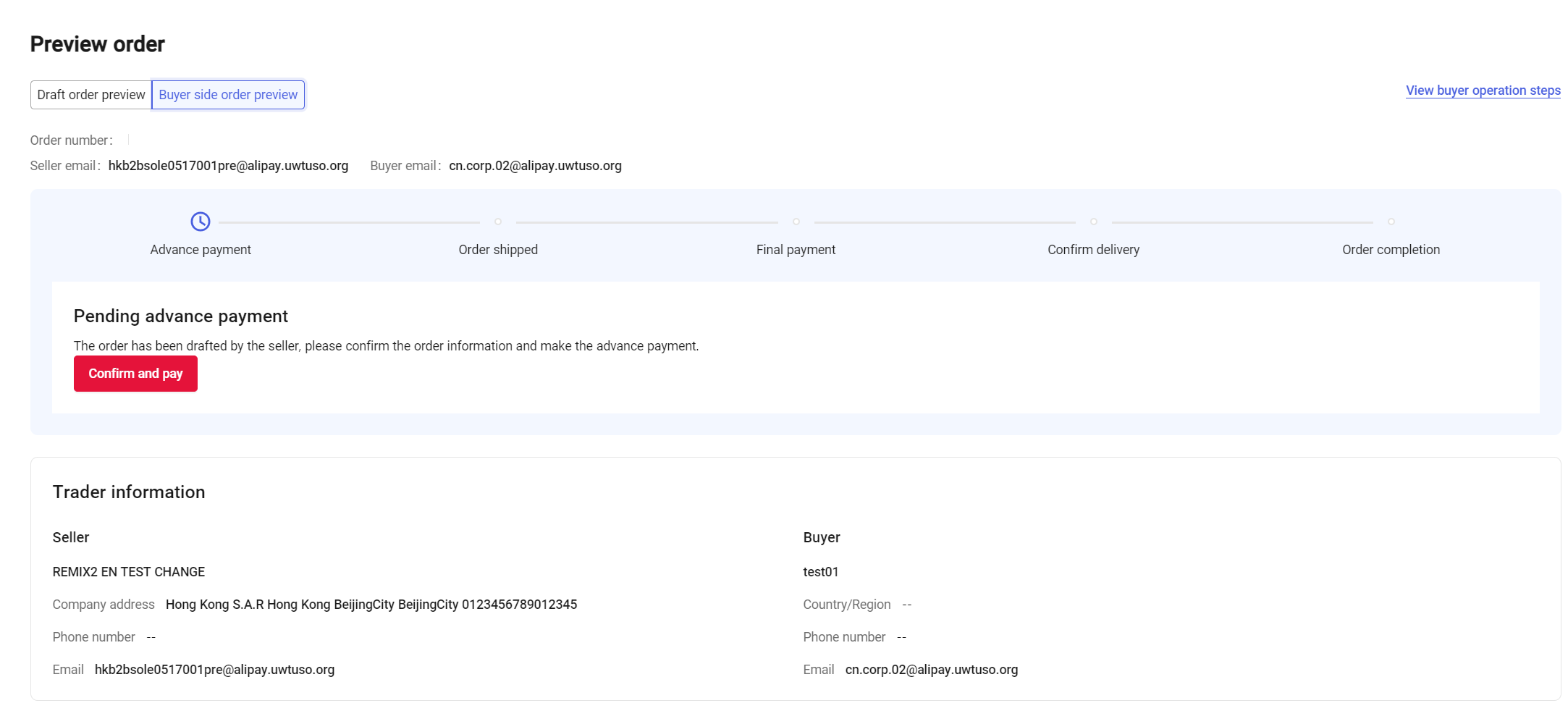Click the Order shipped label in progress bar
Image resolution: width=1568 pixels, height=711 pixels.
[x=498, y=249]
